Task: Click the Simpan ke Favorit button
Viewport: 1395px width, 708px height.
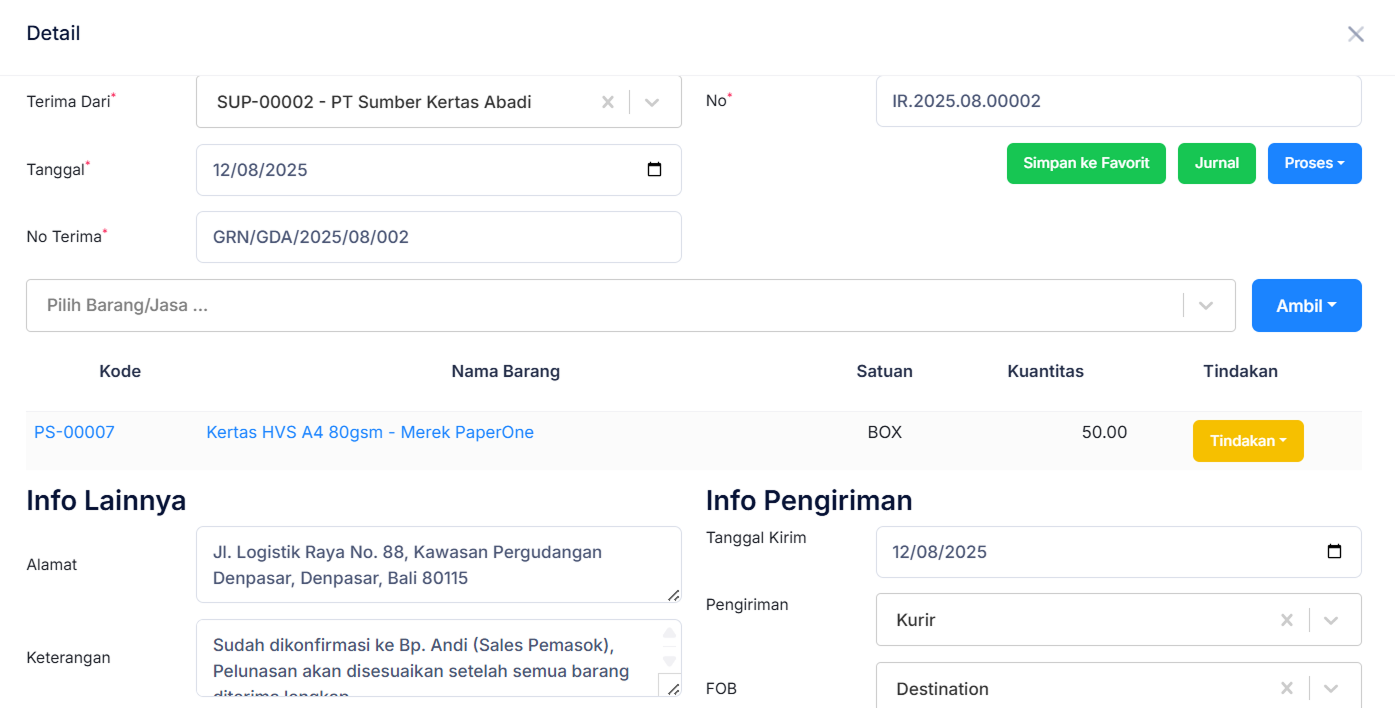Action: click(x=1086, y=163)
